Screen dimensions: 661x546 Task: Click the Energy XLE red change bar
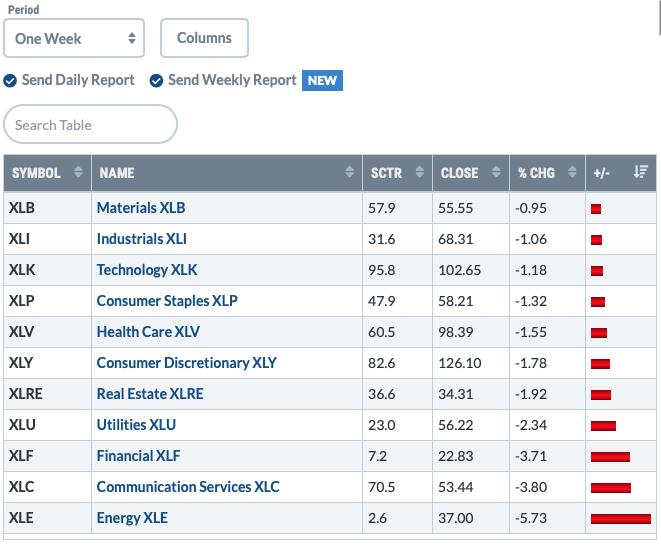[621, 519]
